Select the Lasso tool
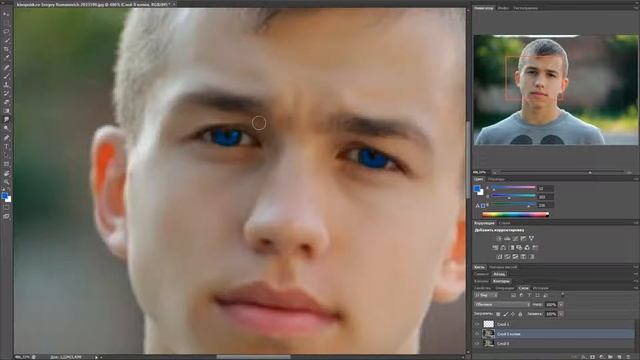The width and height of the screenshot is (640, 360). pos(6,31)
